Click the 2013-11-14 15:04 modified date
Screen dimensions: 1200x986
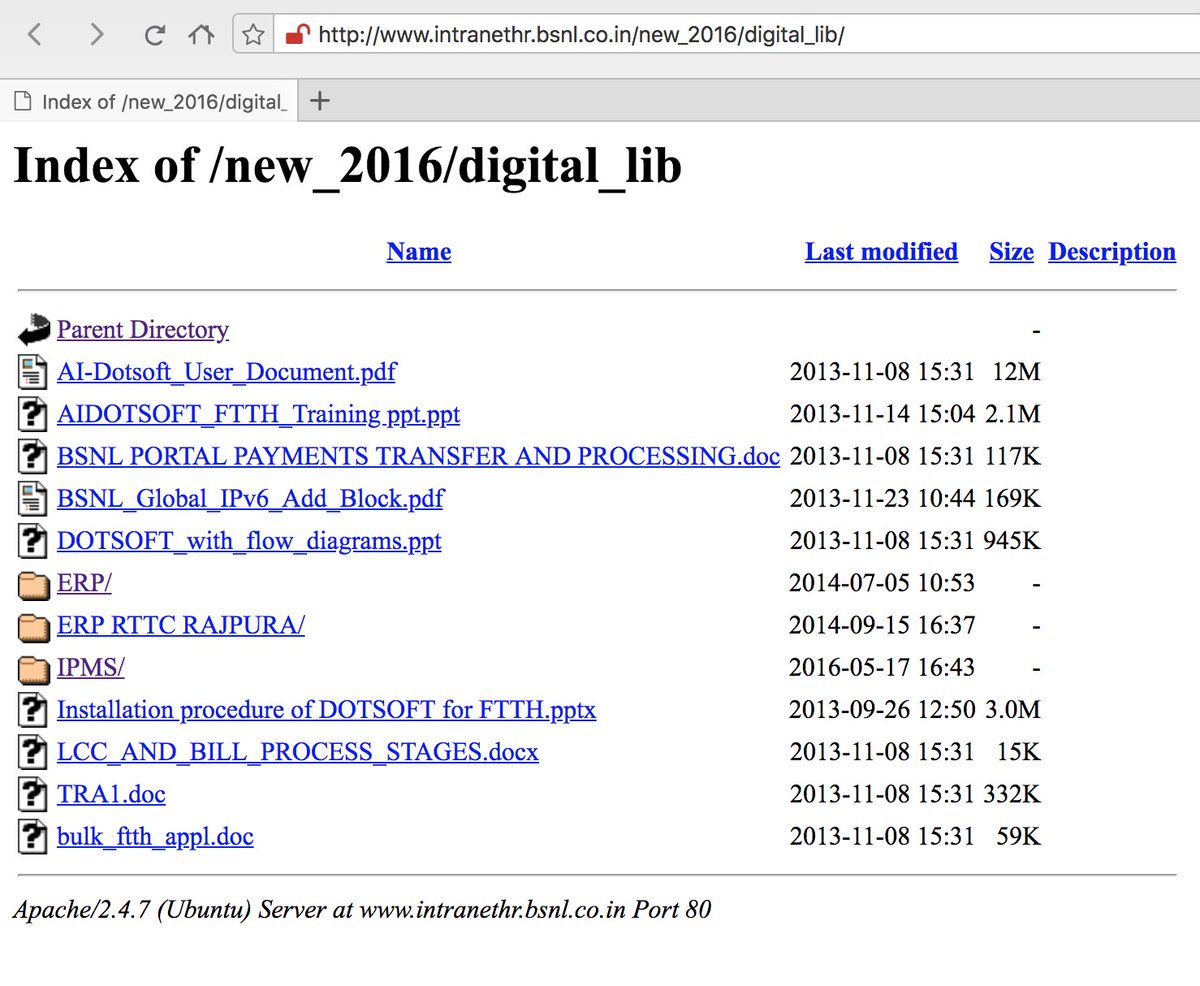[x=882, y=414]
